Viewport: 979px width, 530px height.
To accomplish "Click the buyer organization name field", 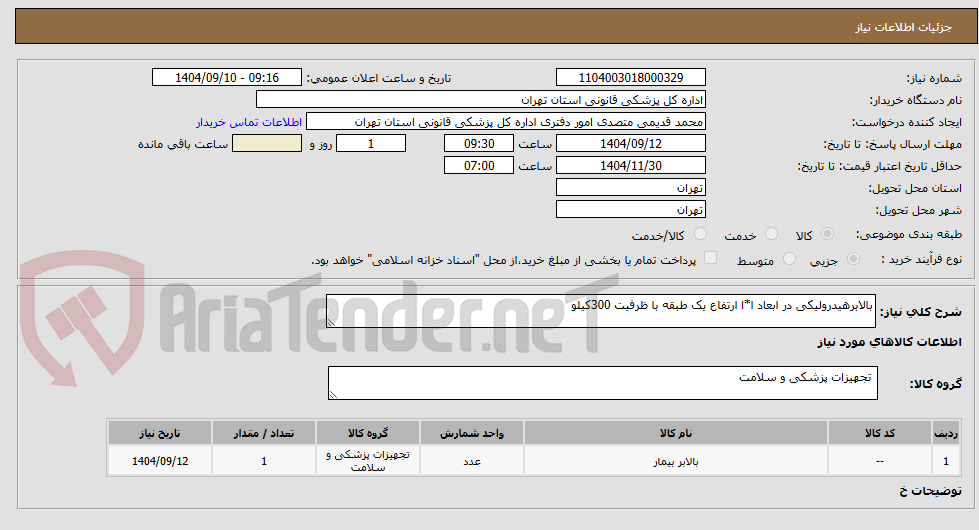I will coord(481,100).
